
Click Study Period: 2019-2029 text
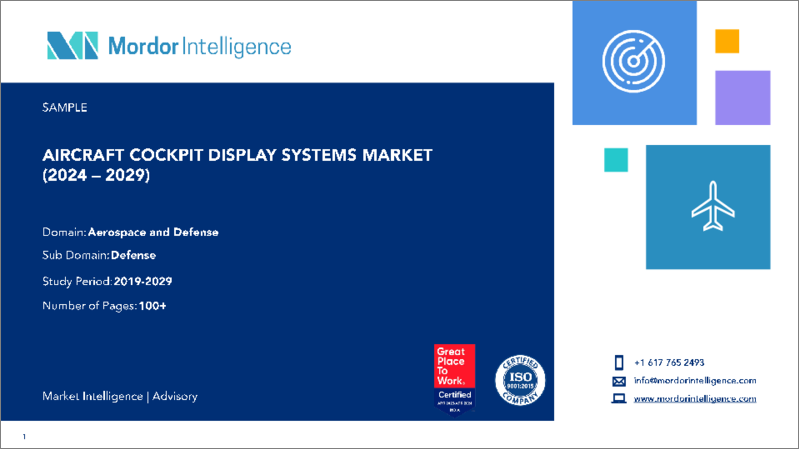[107, 282]
